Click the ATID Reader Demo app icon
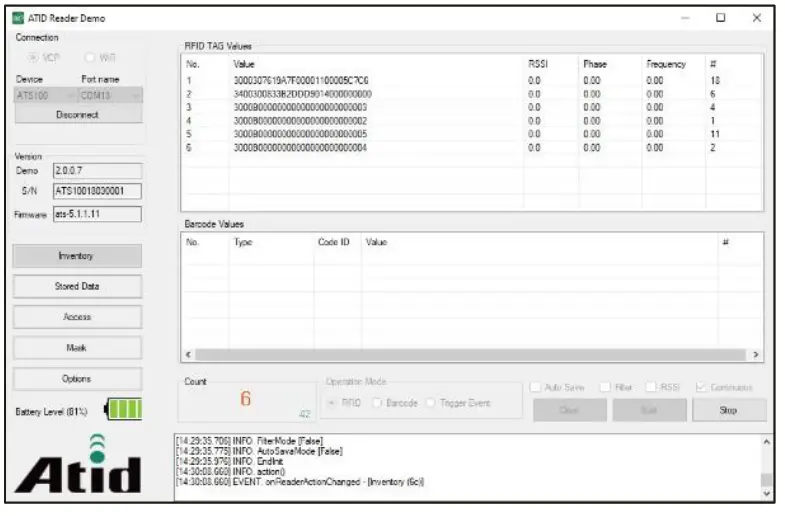785x516 pixels. [18, 18]
